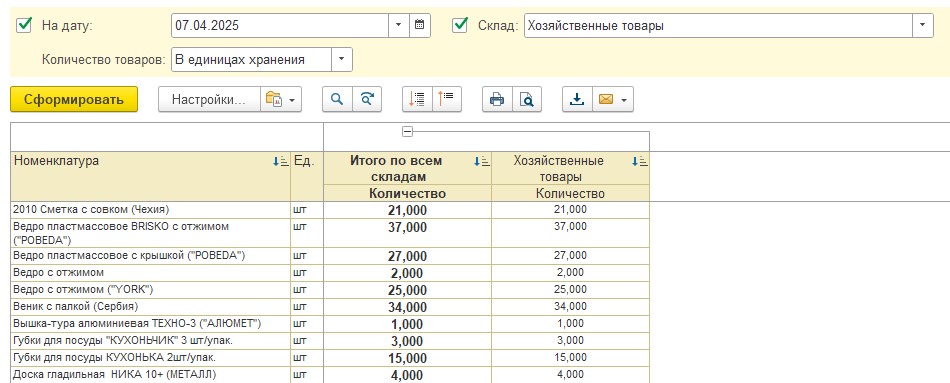Select the Итого по всем складам header
The image size is (950, 383).
[x=407, y=169]
